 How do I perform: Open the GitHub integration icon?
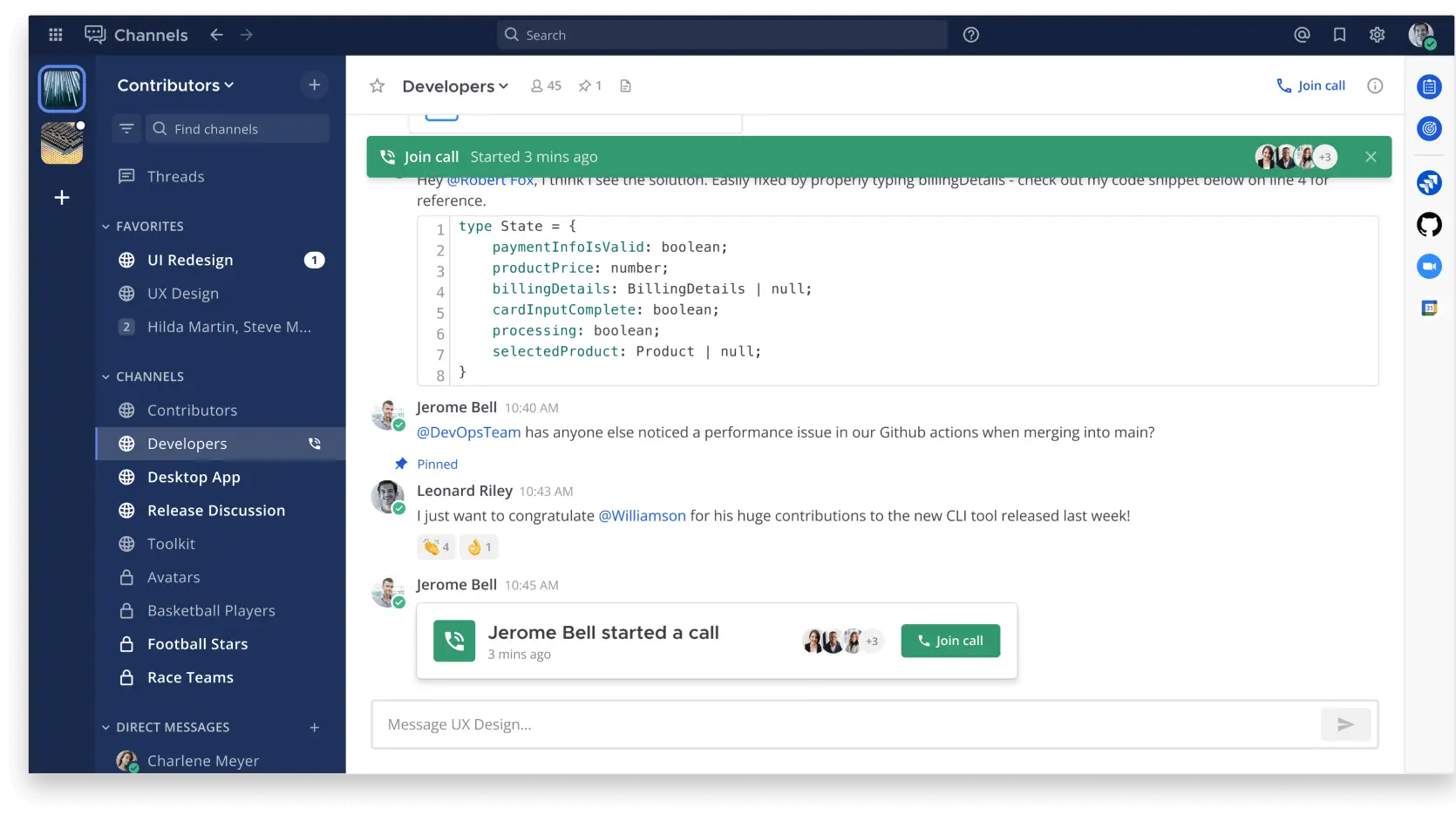(1429, 224)
